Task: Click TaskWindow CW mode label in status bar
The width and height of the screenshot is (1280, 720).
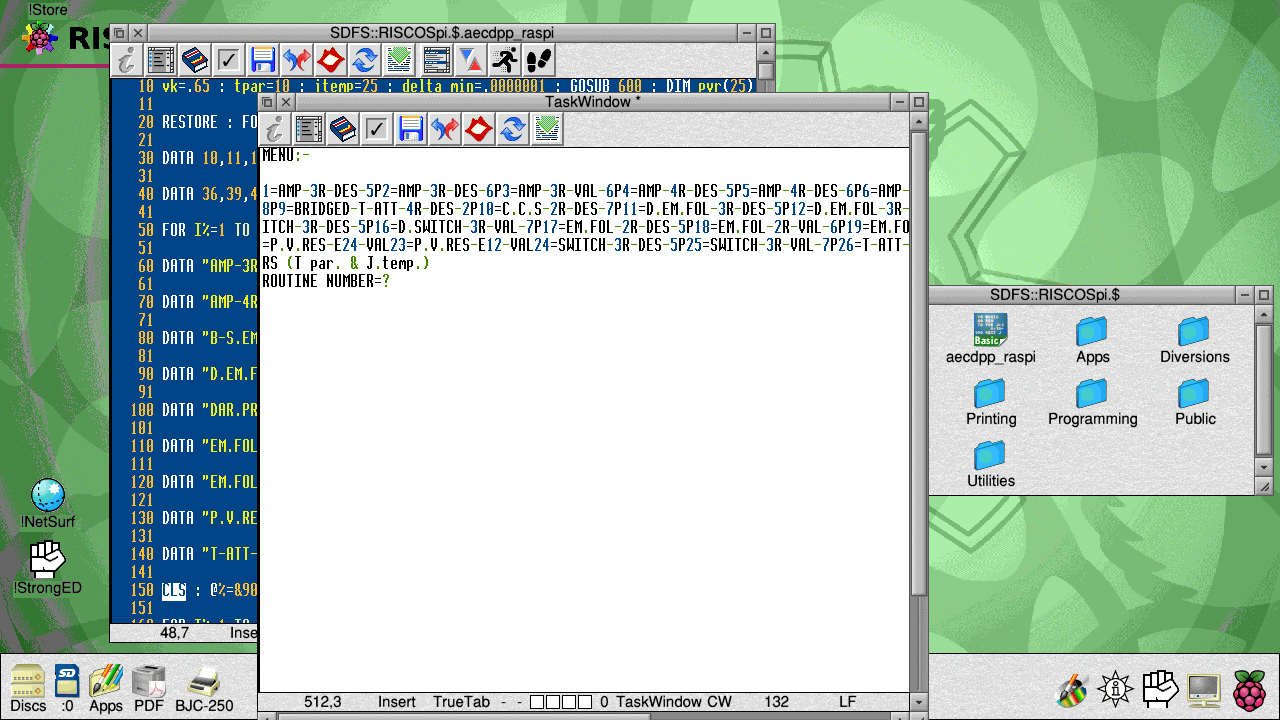Action: 674,702
